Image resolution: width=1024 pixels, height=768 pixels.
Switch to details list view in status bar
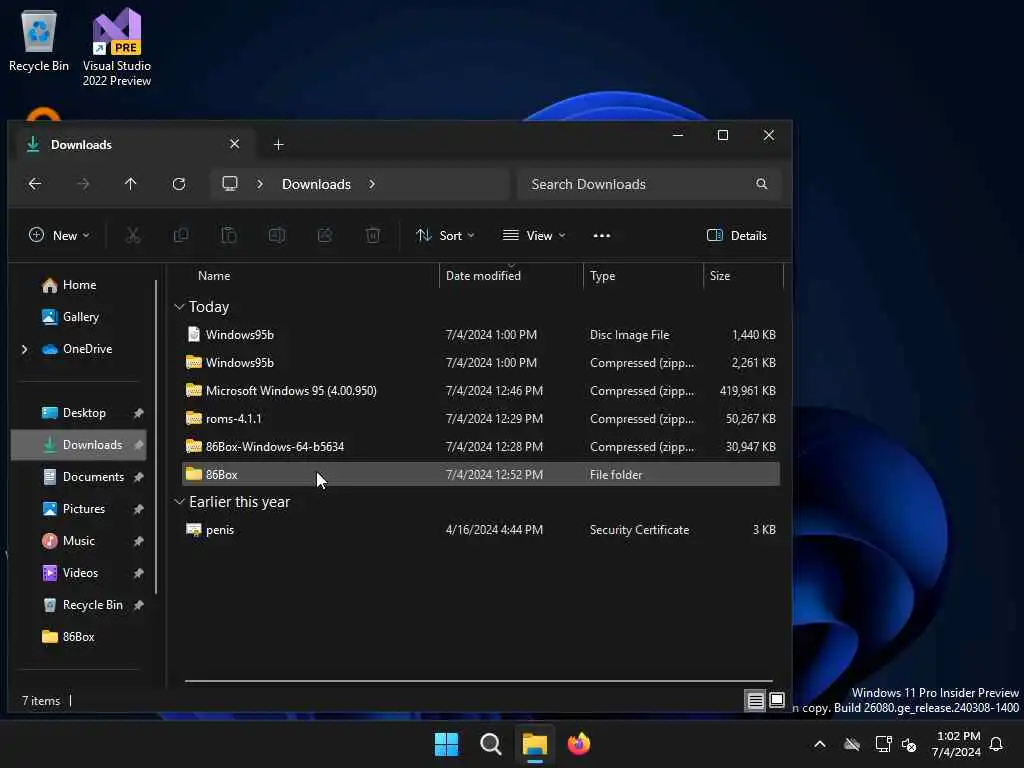coord(756,701)
